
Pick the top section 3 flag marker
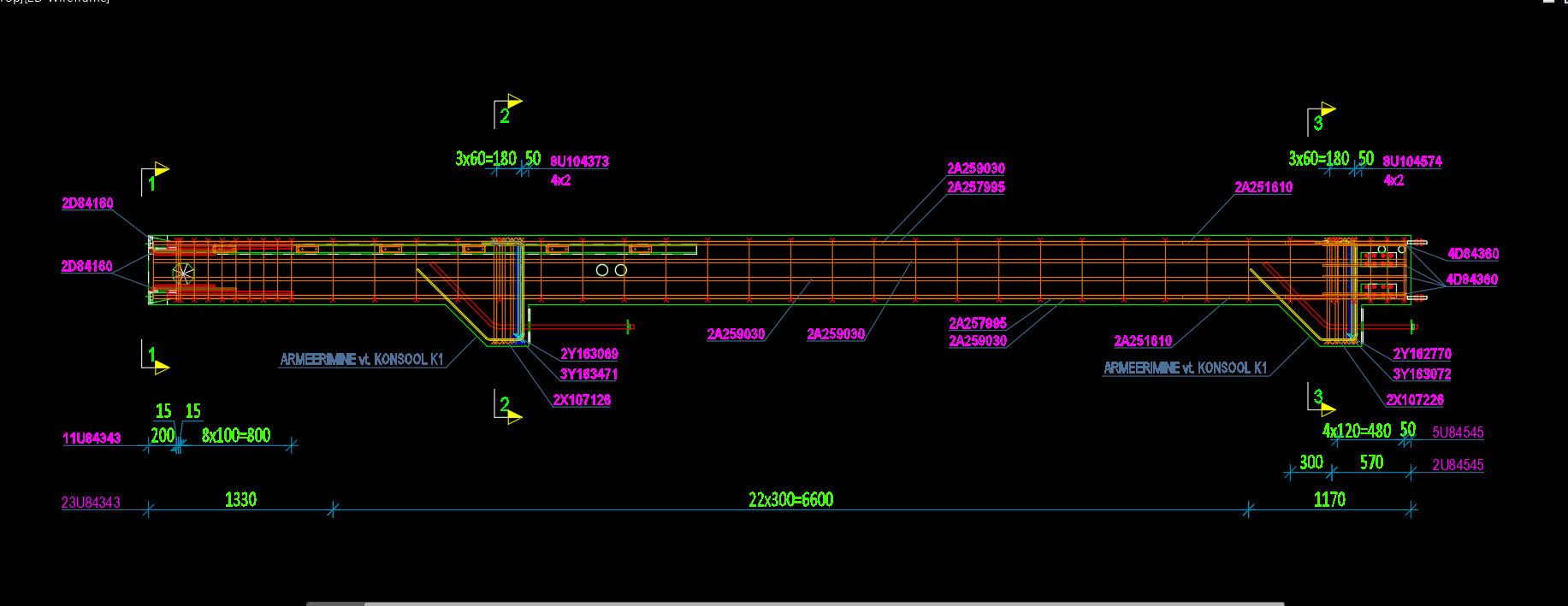click(x=1321, y=119)
